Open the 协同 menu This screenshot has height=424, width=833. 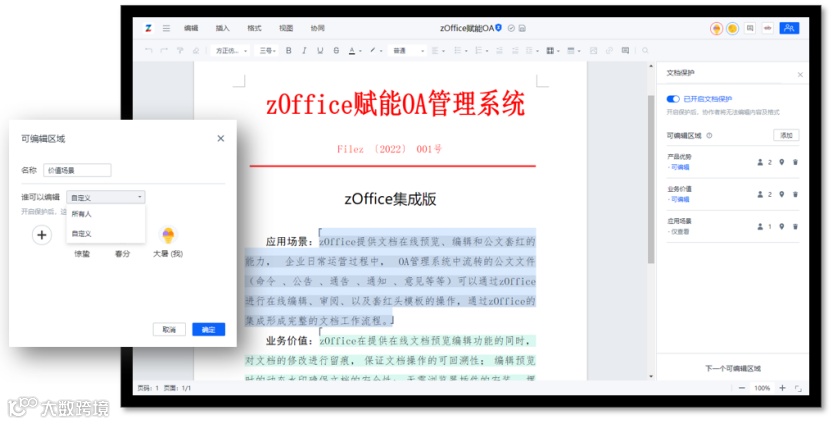point(317,28)
